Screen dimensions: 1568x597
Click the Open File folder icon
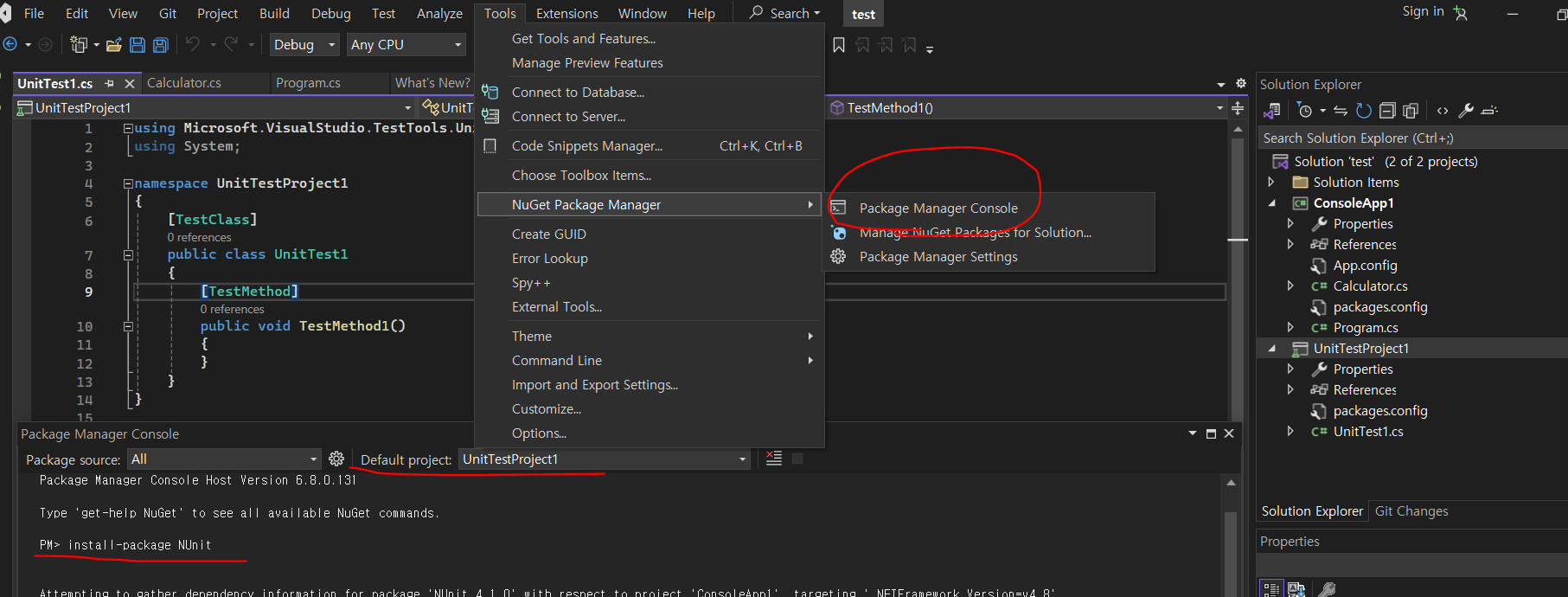pyautogui.click(x=113, y=44)
